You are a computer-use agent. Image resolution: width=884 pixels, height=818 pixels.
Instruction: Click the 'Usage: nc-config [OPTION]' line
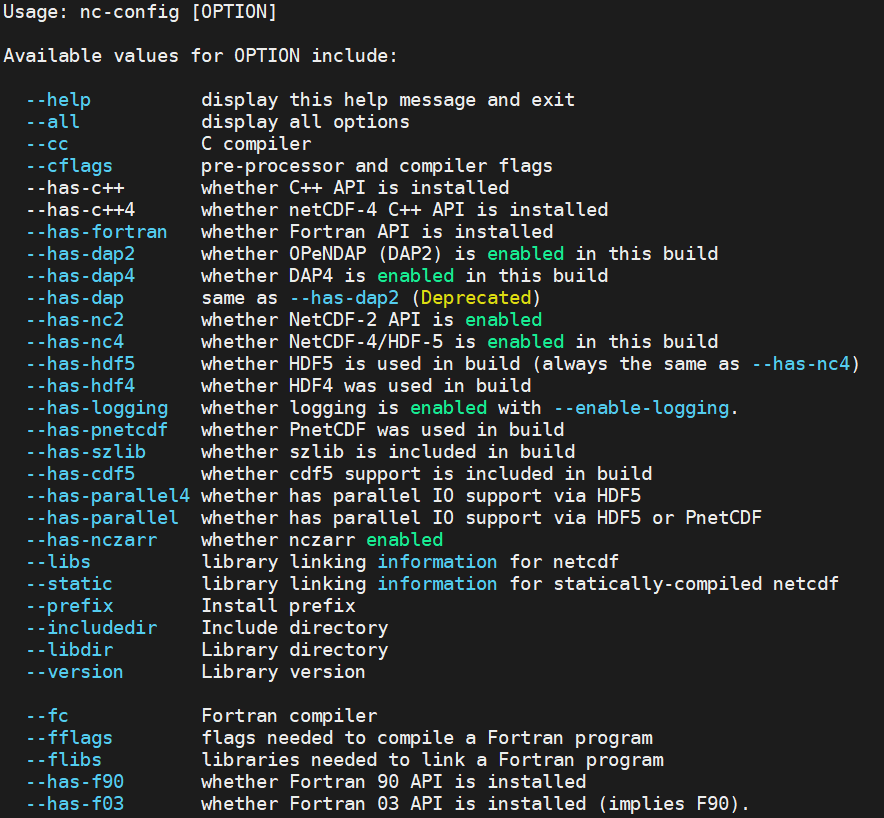140,12
